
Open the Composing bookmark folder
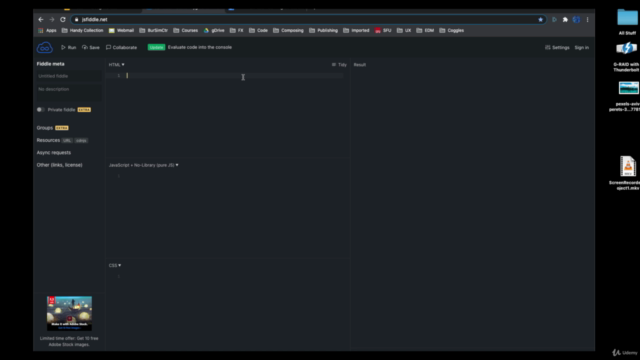[x=288, y=30]
